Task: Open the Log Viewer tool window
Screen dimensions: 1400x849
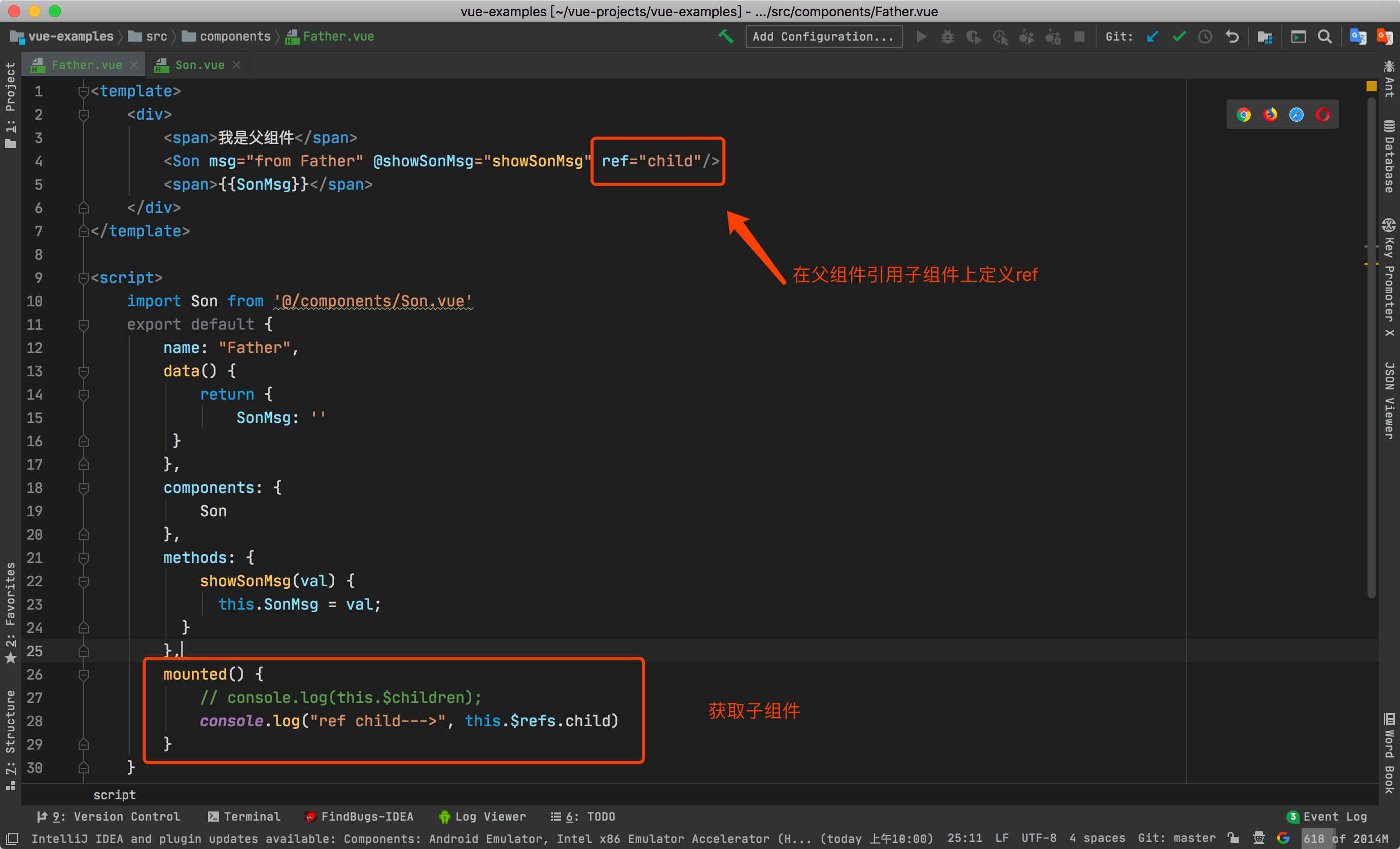Action: click(x=482, y=816)
